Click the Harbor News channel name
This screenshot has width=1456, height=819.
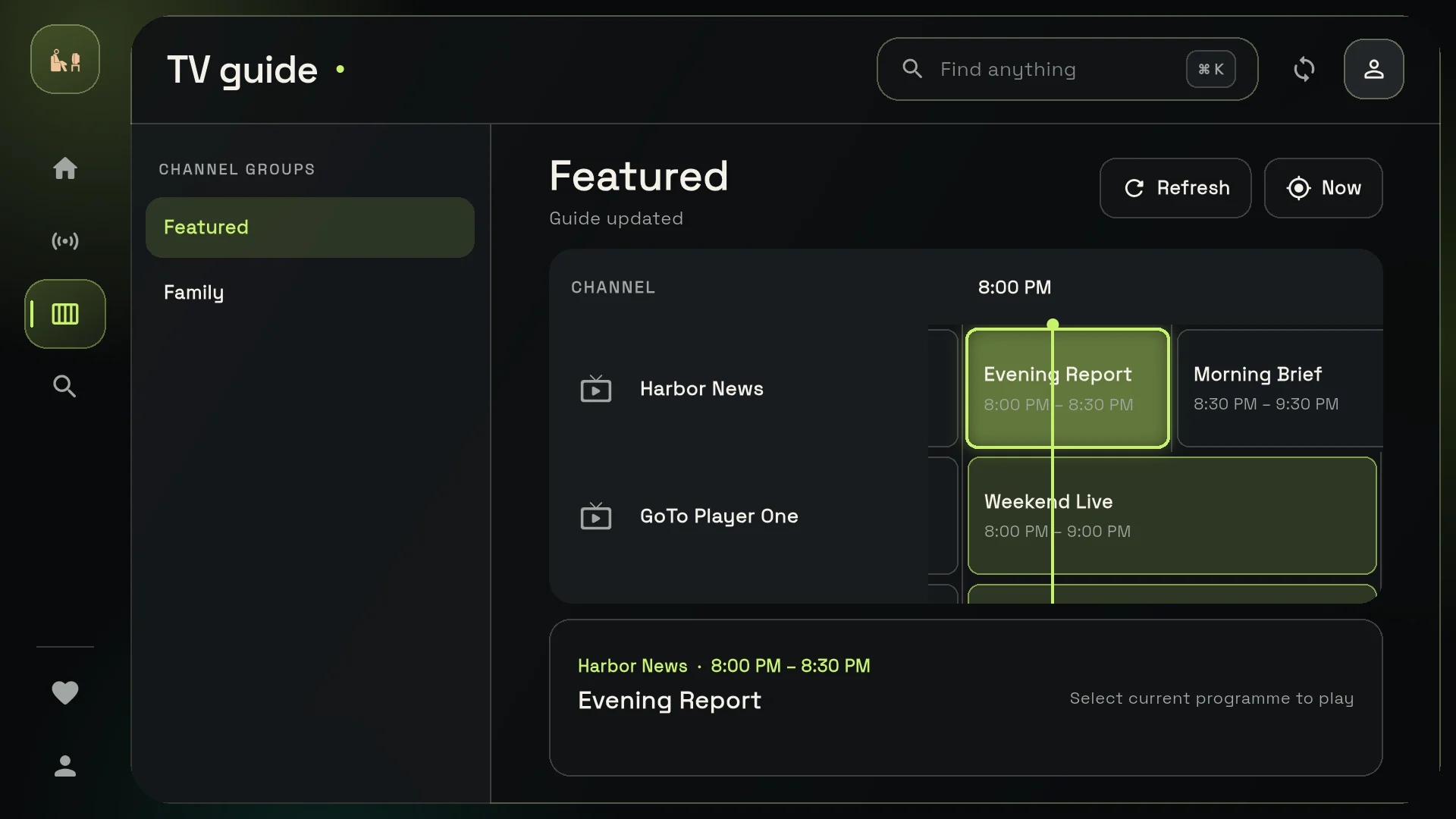tap(701, 388)
